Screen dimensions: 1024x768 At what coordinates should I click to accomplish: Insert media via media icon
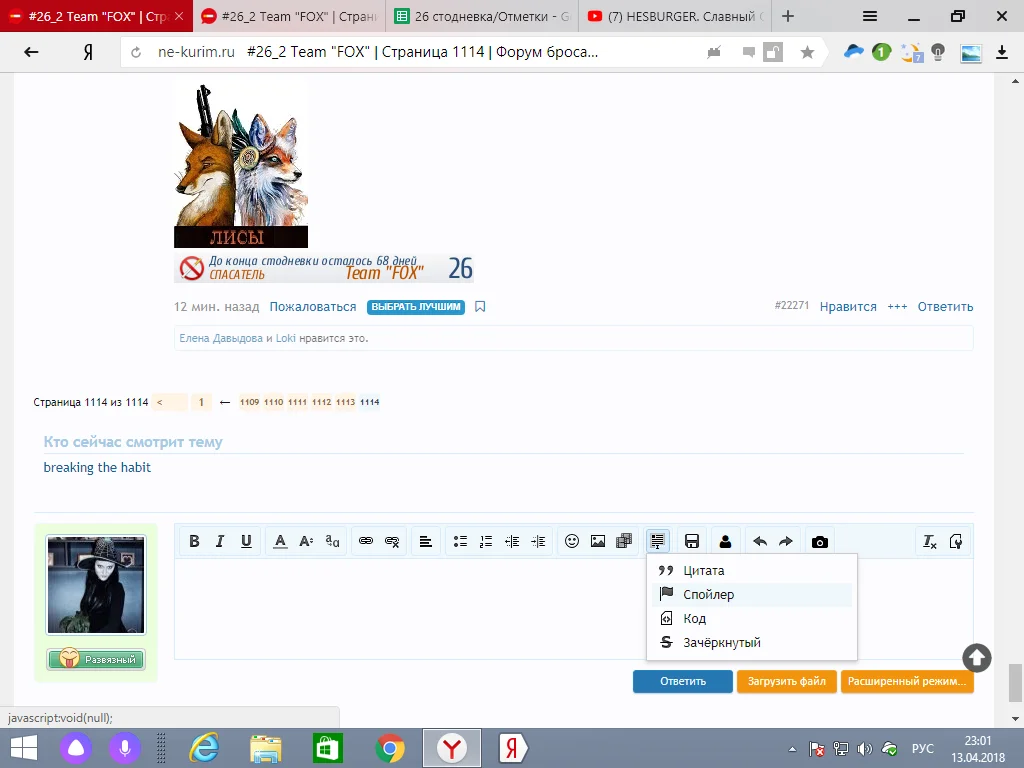pyautogui.click(x=624, y=541)
